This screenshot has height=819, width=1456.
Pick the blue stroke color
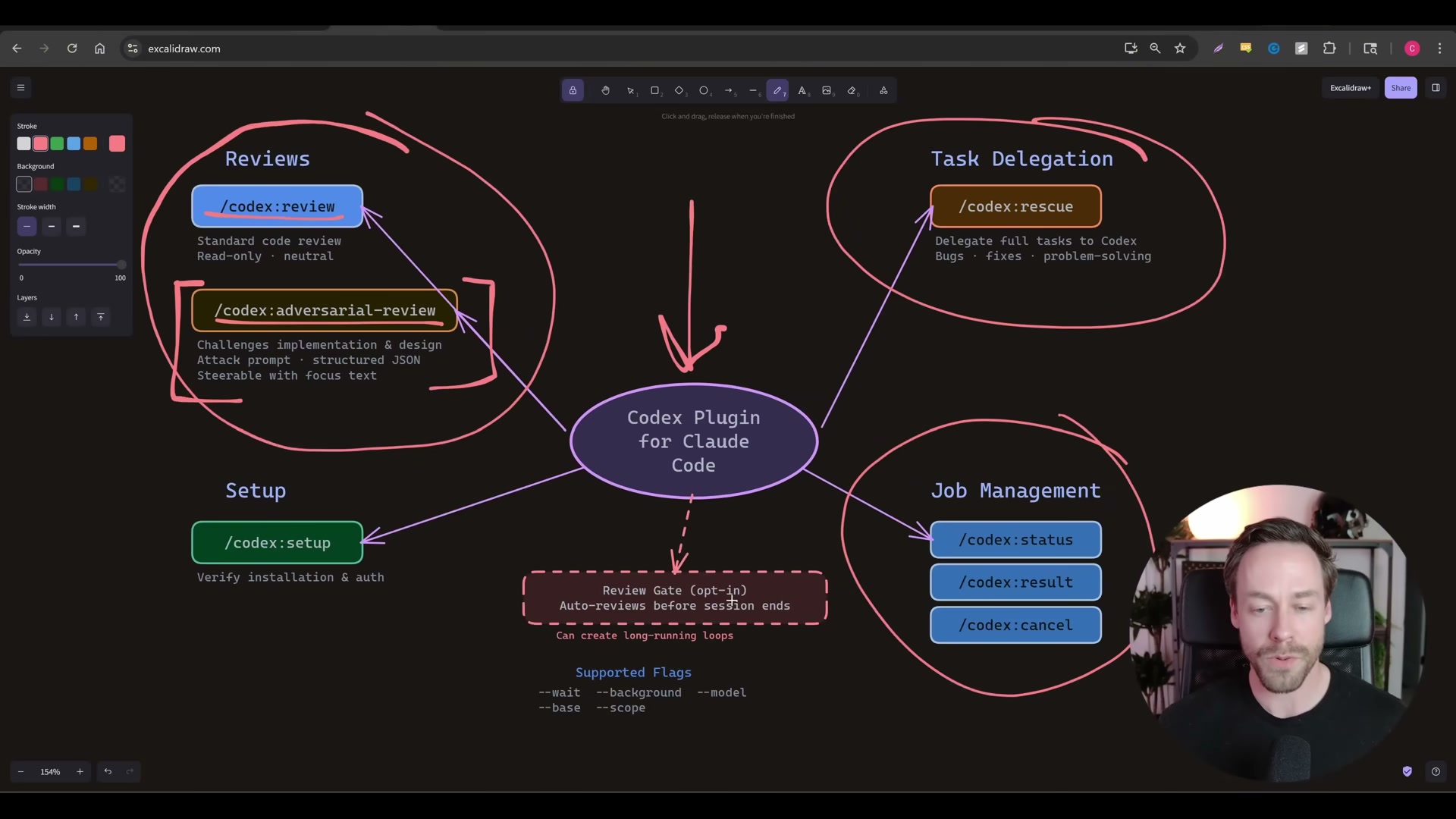[74, 143]
